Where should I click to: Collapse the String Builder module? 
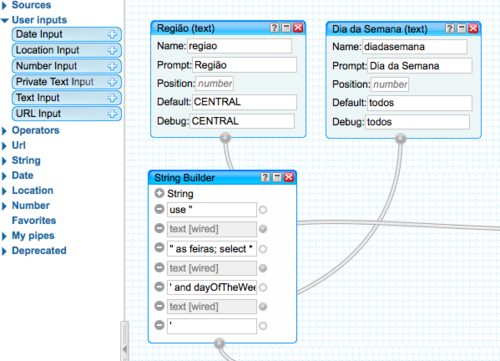(x=277, y=177)
